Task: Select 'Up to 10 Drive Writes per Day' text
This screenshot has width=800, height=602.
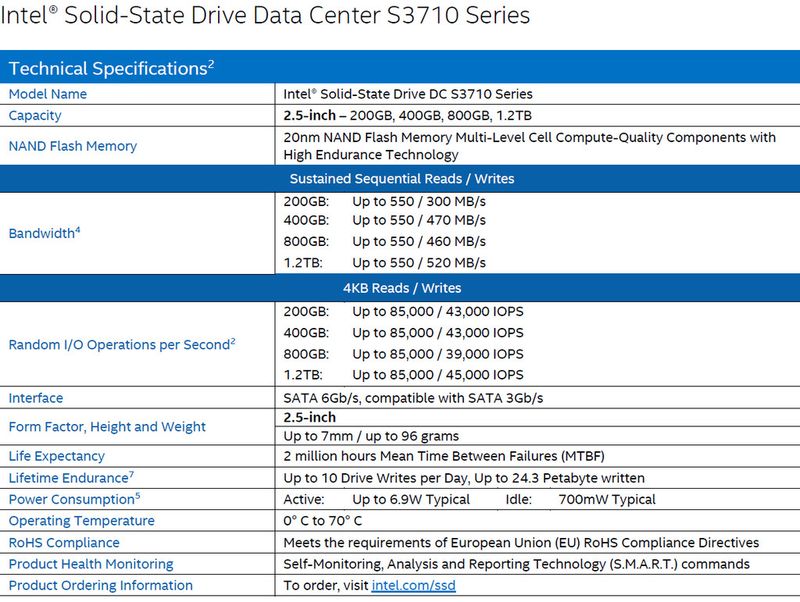Action: 376,478
